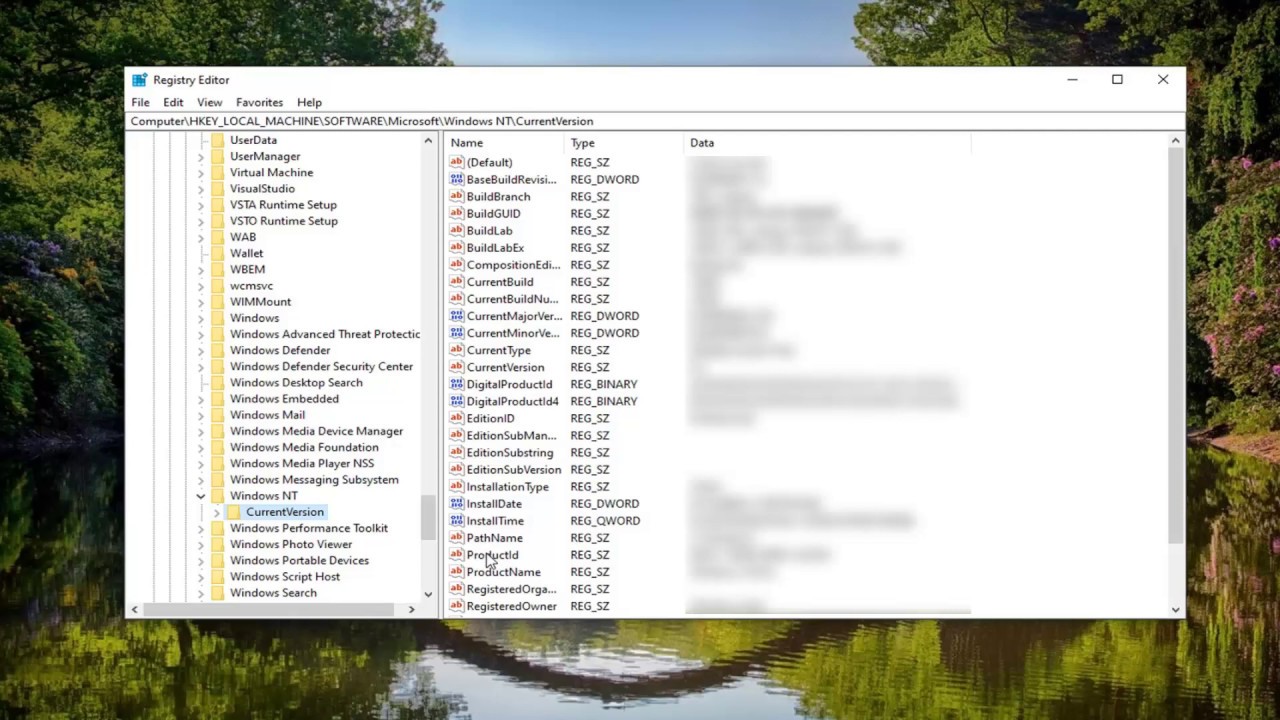Viewport: 1280px width, 720px height.
Task: Expand the Windows Script Host key
Action: [200, 577]
